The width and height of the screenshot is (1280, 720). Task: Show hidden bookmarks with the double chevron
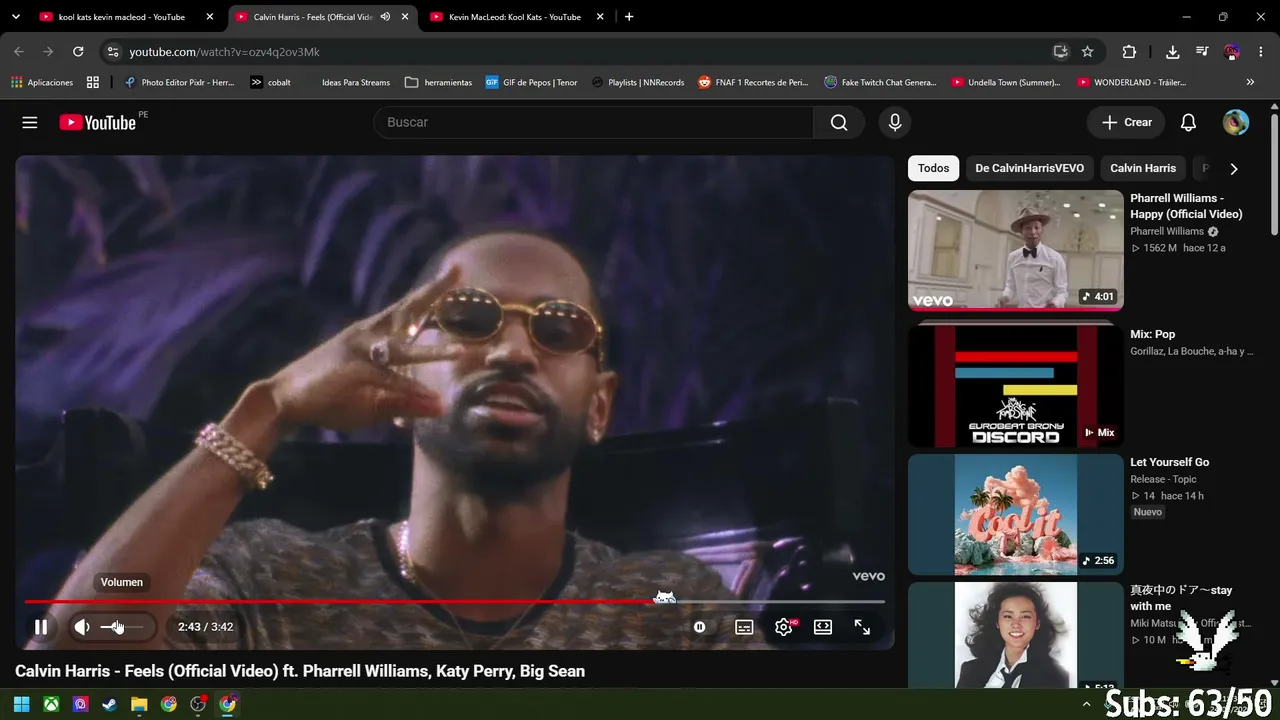tap(1250, 82)
